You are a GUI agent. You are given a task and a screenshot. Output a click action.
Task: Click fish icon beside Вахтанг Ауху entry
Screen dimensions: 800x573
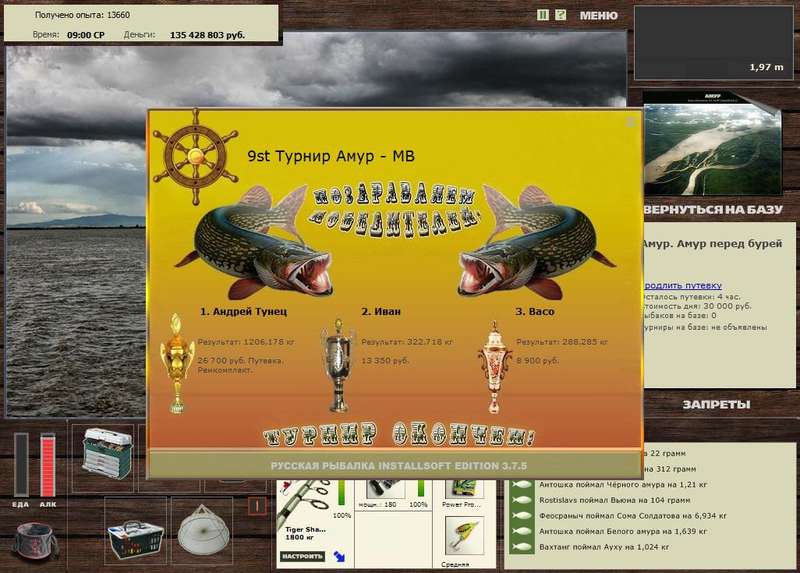pyautogui.click(x=521, y=547)
